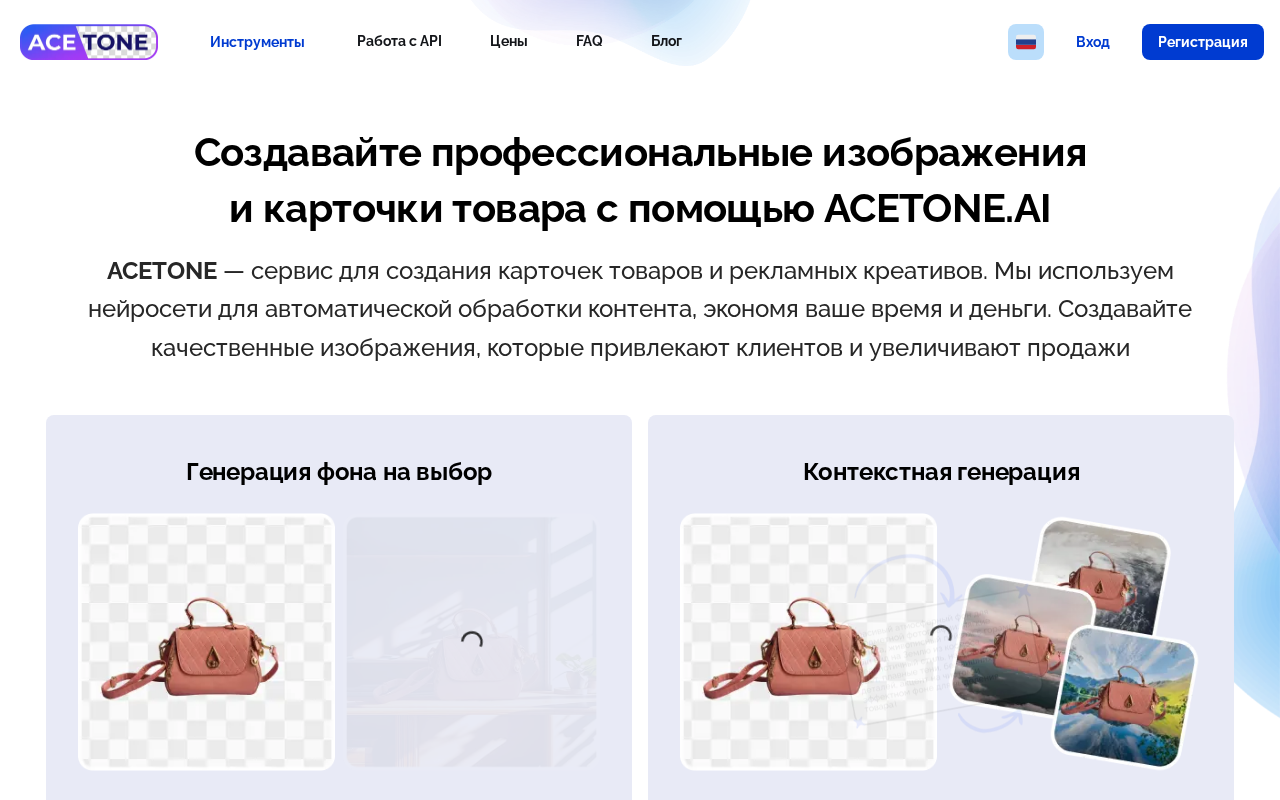Open the Russian flag language selector
This screenshot has width=1280, height=800.
point(1026,42)
